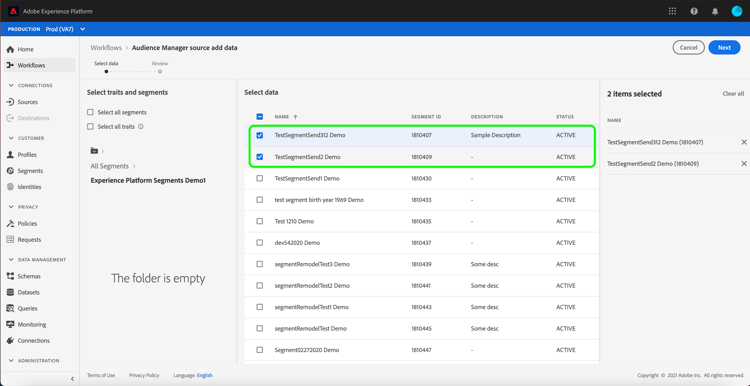Remove TestSegmentSend312 Demo from selected items

click(x=744, y=142)
